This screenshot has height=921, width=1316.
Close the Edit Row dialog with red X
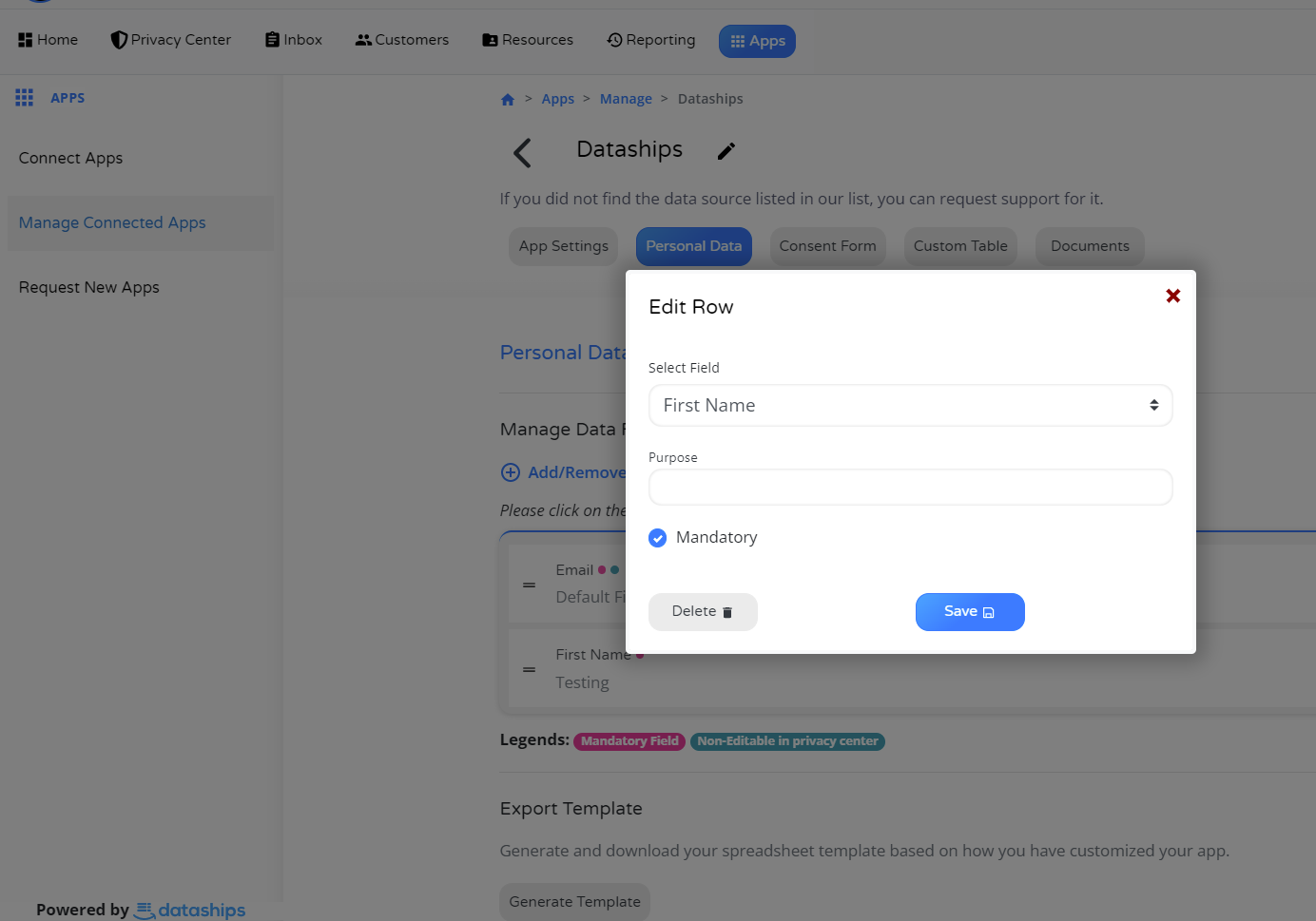1173,296
